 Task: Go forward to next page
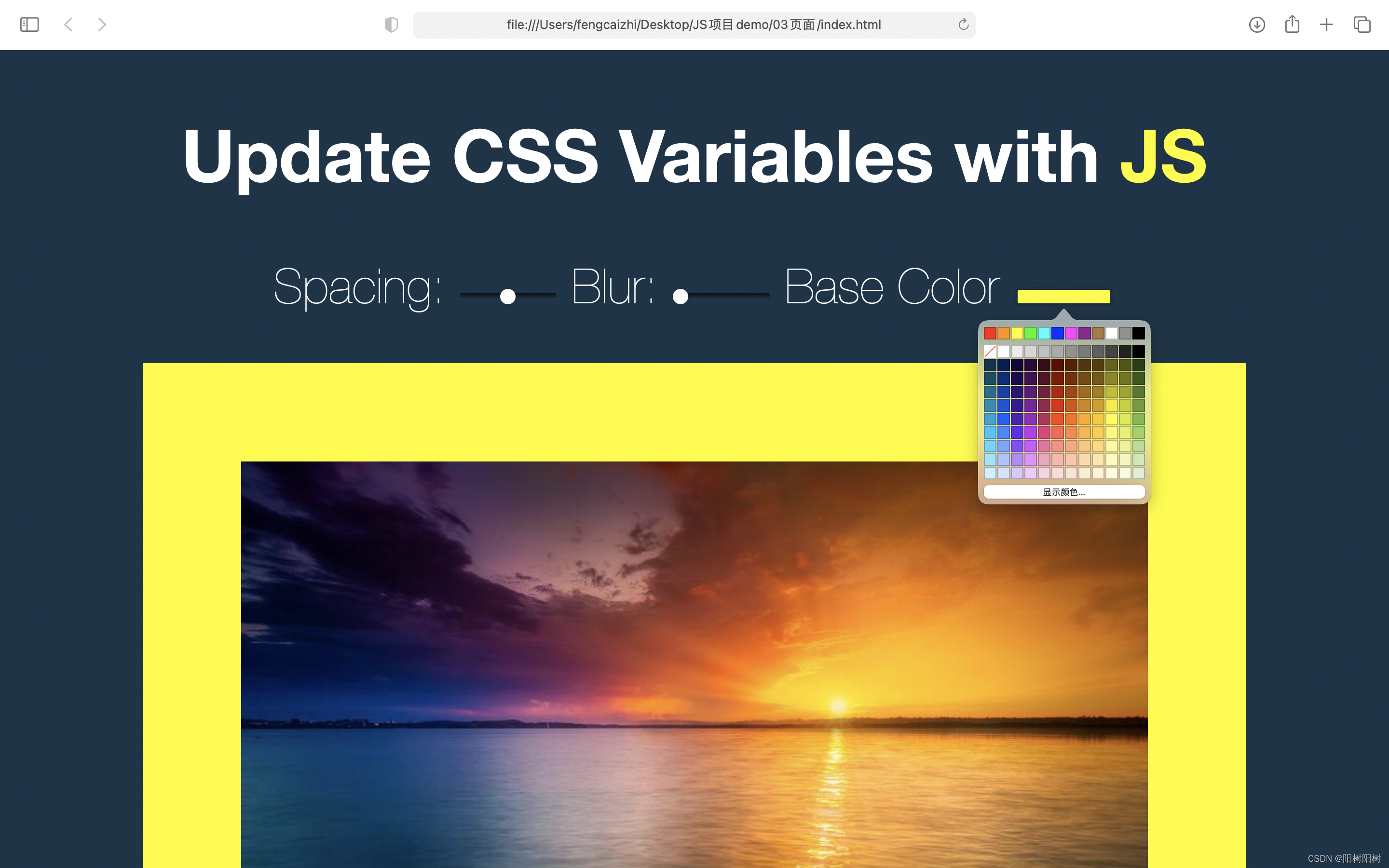[102, 25]
